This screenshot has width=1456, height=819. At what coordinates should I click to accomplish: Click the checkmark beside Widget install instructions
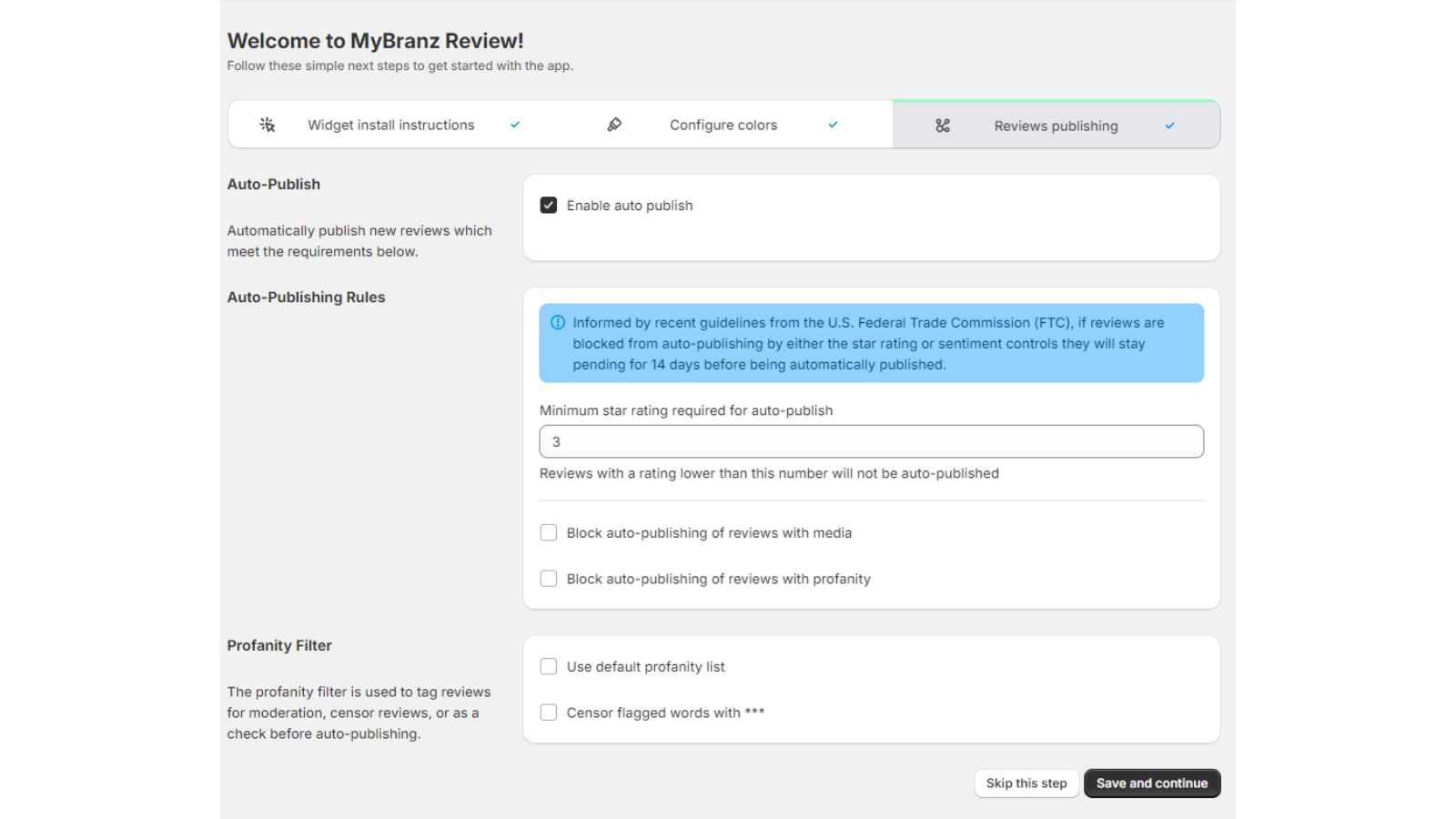pos(515,125)
